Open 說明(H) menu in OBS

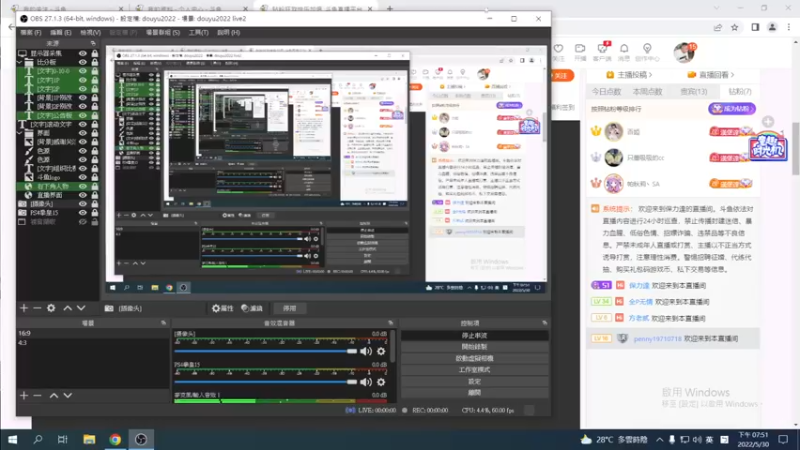[228, 32]
